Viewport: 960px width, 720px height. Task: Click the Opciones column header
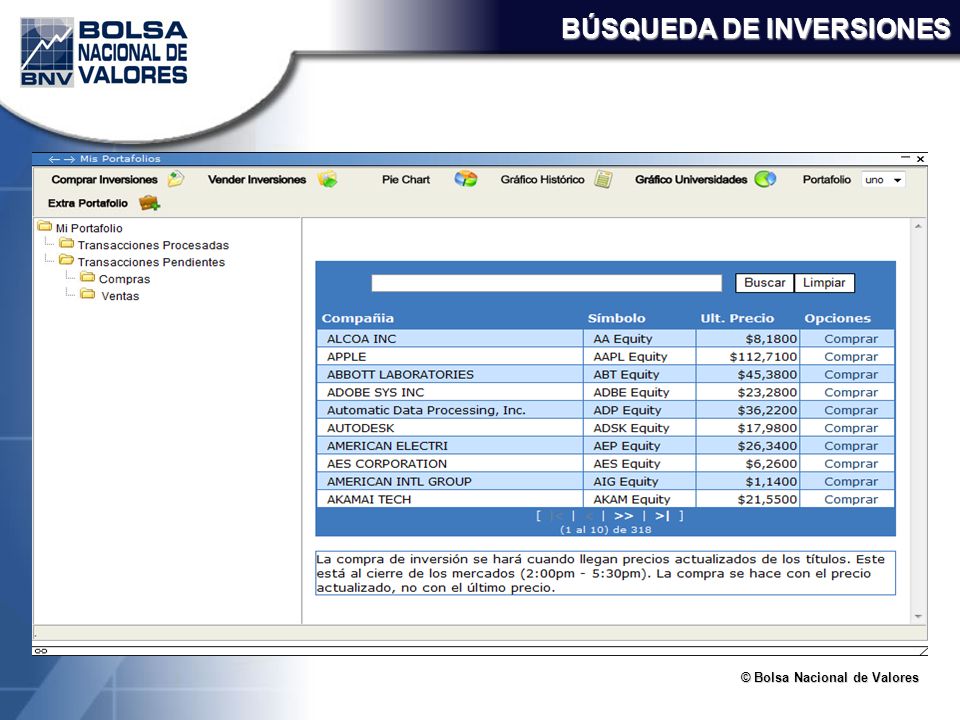coord(838,318)
